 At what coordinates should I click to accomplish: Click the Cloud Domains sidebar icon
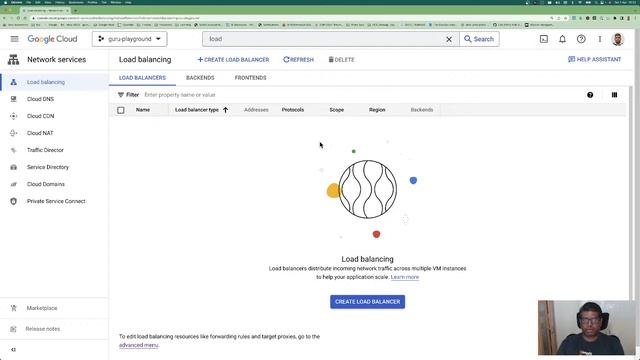click(13, 184)
